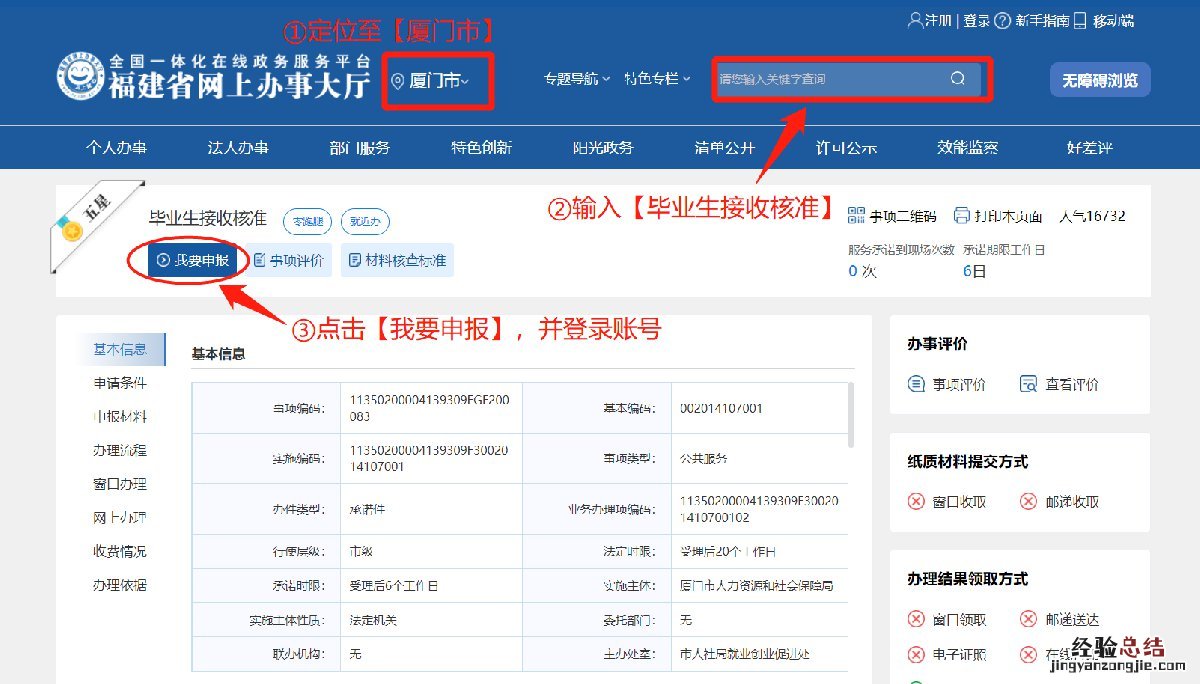Image resolution: width=1200 pixels, height=684 pixels.
Task: Click the basic info table scrollbar
Action: [x=851, y=415]
